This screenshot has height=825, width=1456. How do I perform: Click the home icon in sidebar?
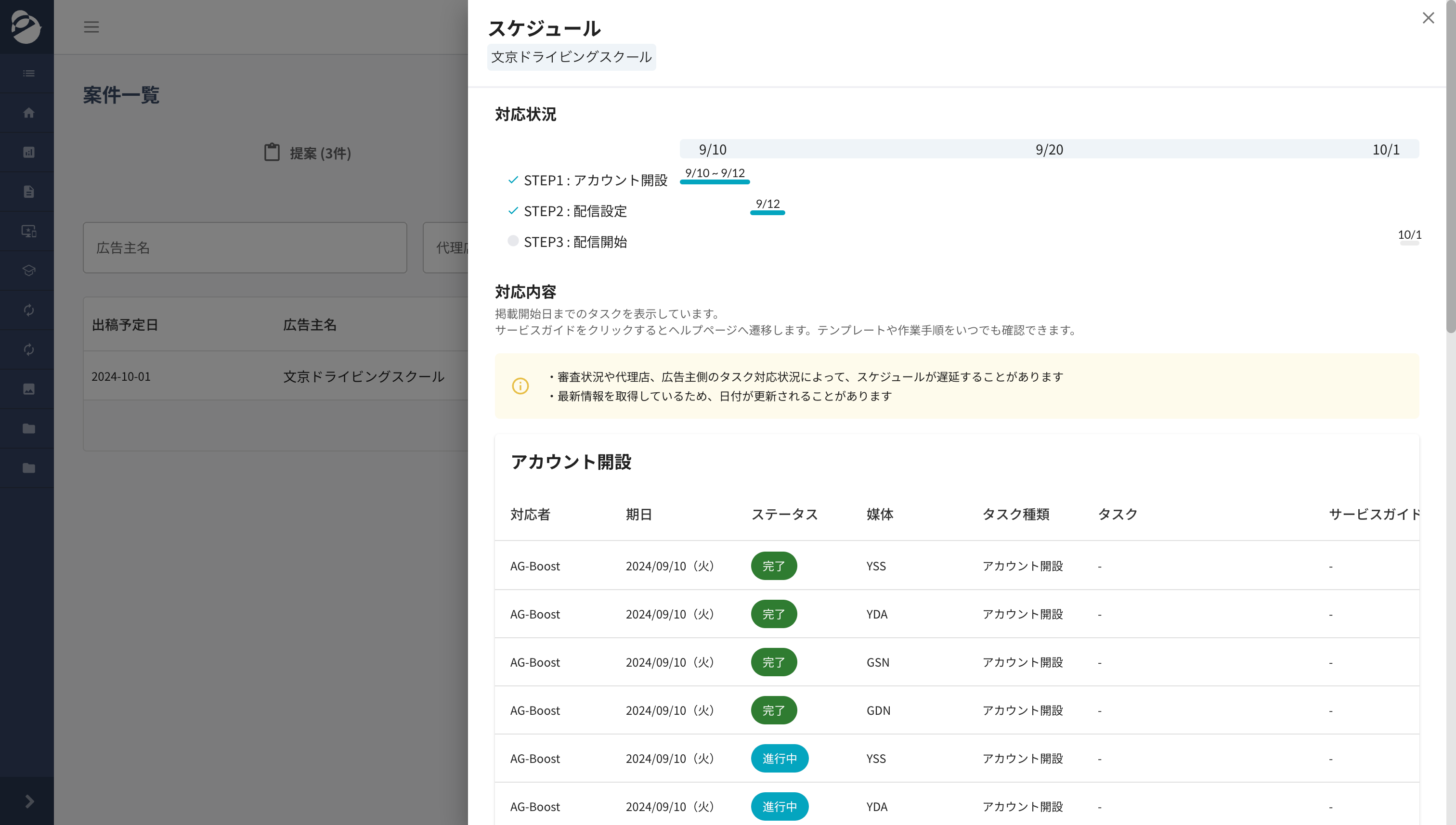[28, 113]
